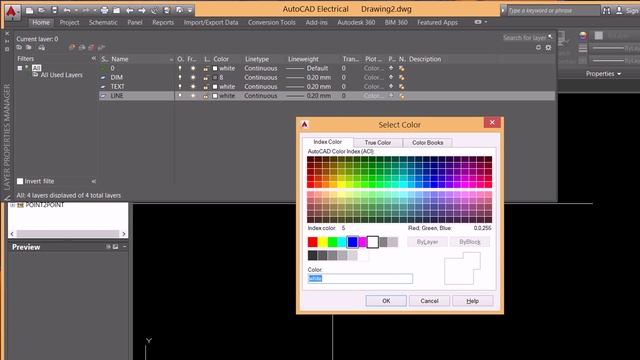640x360 pixels.
Task: Open the AutoCAD application menu button
Action: (11, 12)
